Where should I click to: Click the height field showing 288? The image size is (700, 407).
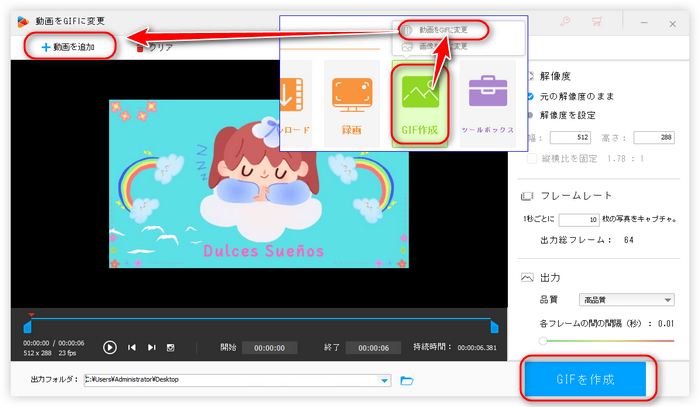[654, 137]
